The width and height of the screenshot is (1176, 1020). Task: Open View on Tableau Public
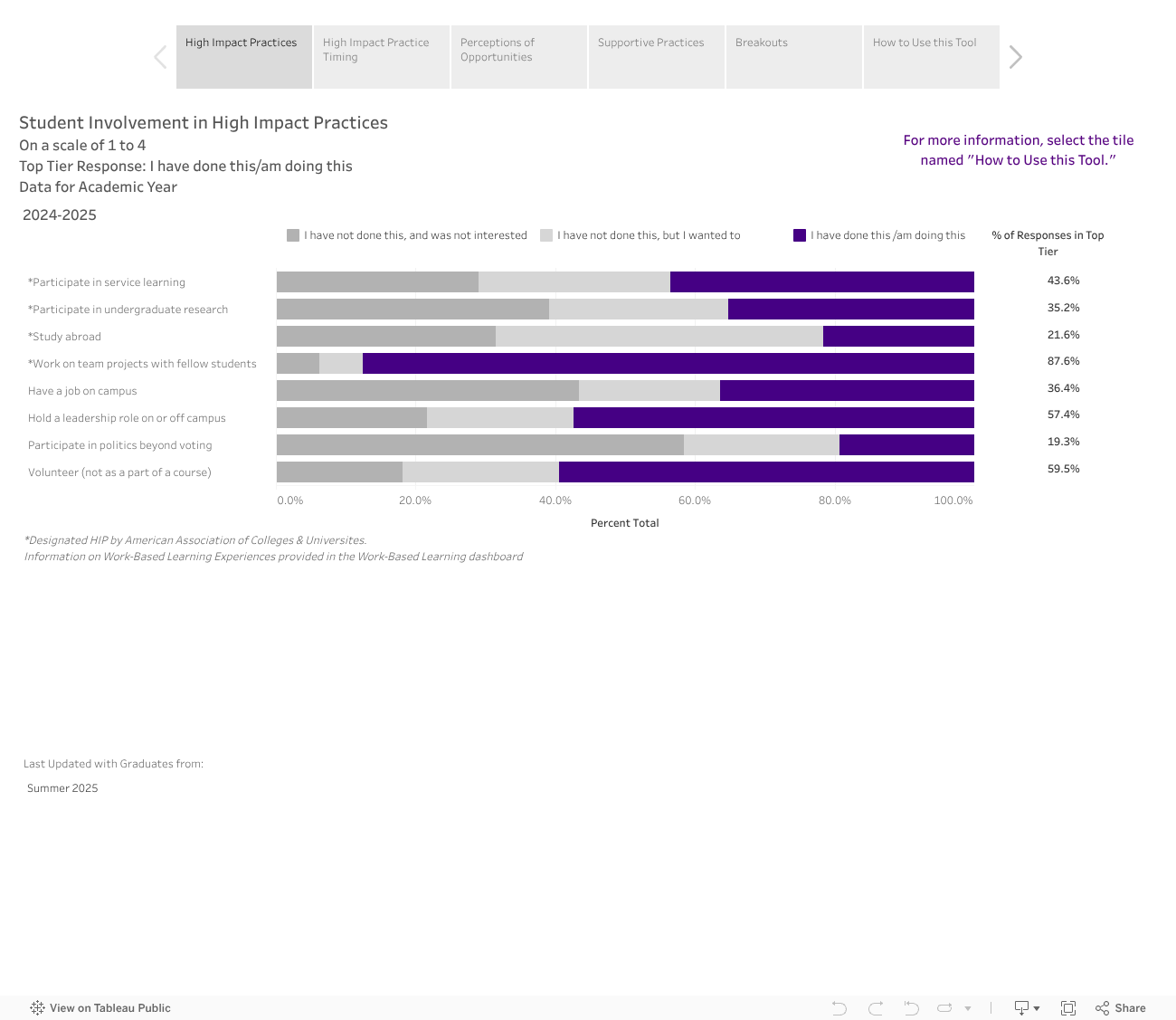100,1008
